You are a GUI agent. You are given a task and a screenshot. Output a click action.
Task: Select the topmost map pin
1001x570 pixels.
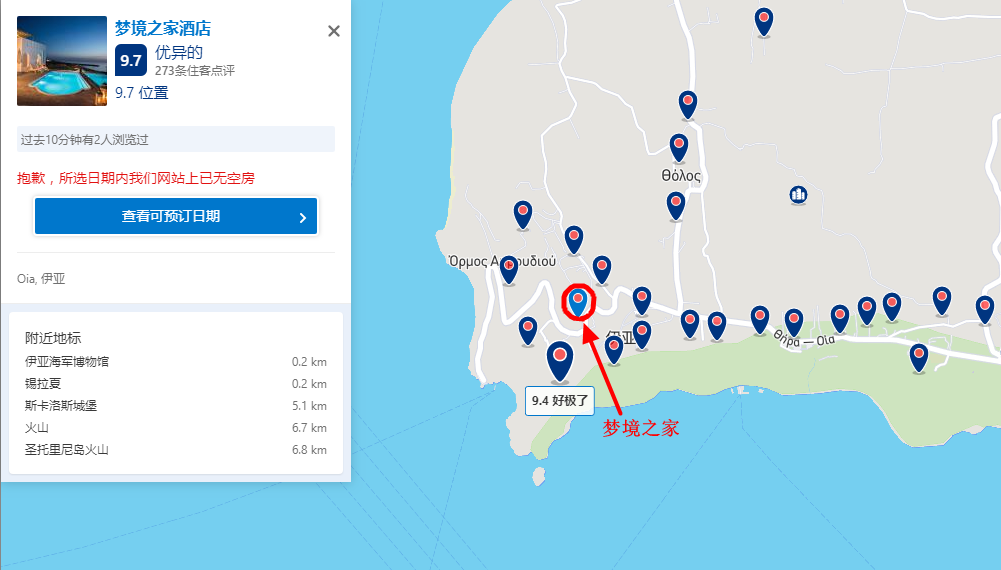click(x=764, y=19)
